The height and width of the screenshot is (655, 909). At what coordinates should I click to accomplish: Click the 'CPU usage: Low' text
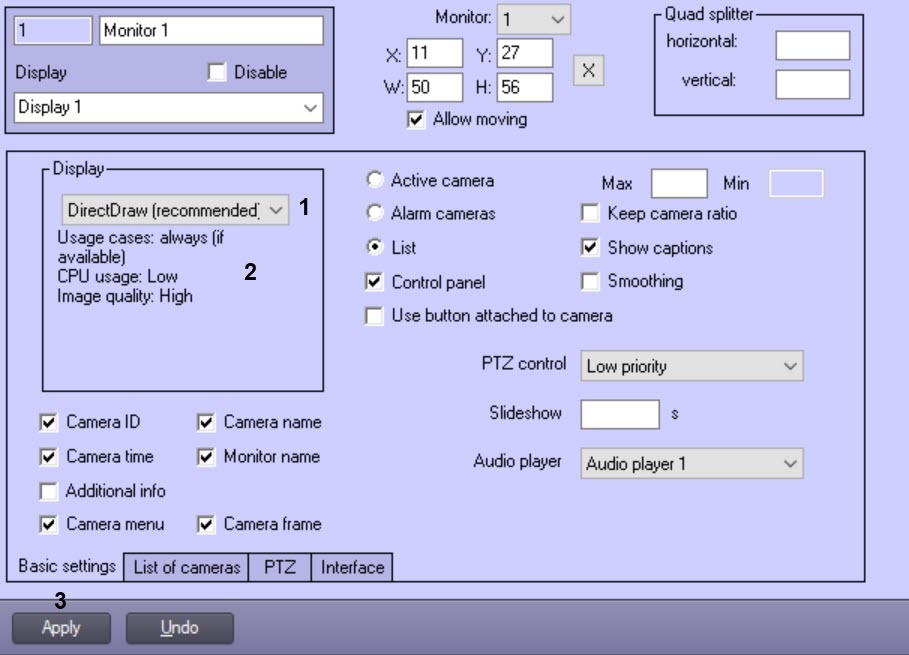click(118, 276)
